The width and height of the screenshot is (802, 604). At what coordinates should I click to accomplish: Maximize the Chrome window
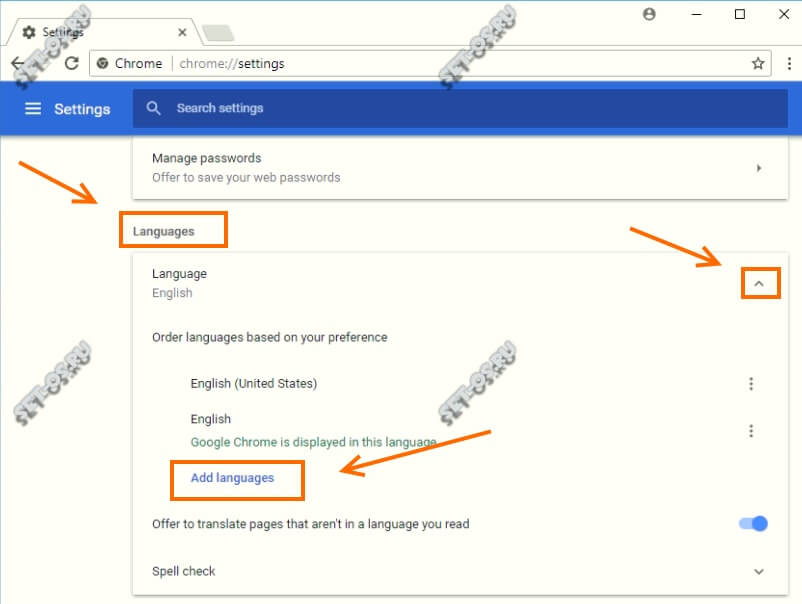click(x=740, y=14)
